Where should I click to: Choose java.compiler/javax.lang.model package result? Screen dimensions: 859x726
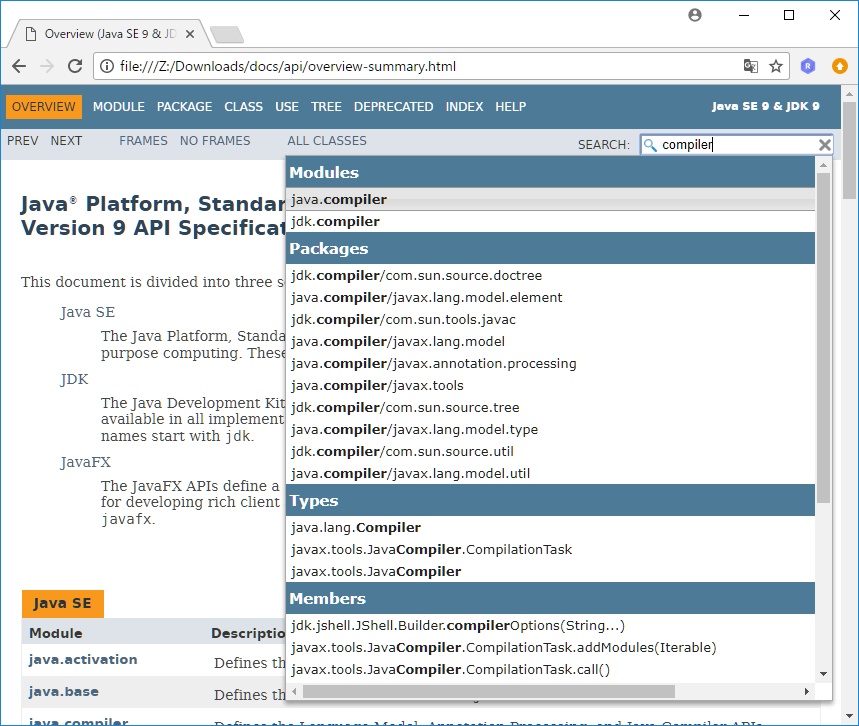tap(551, 341)
